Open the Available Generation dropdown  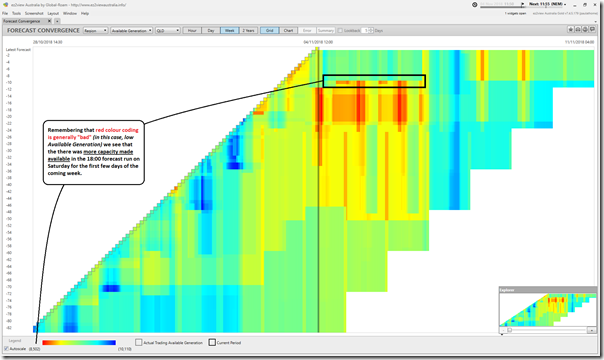tap(132, 30)
